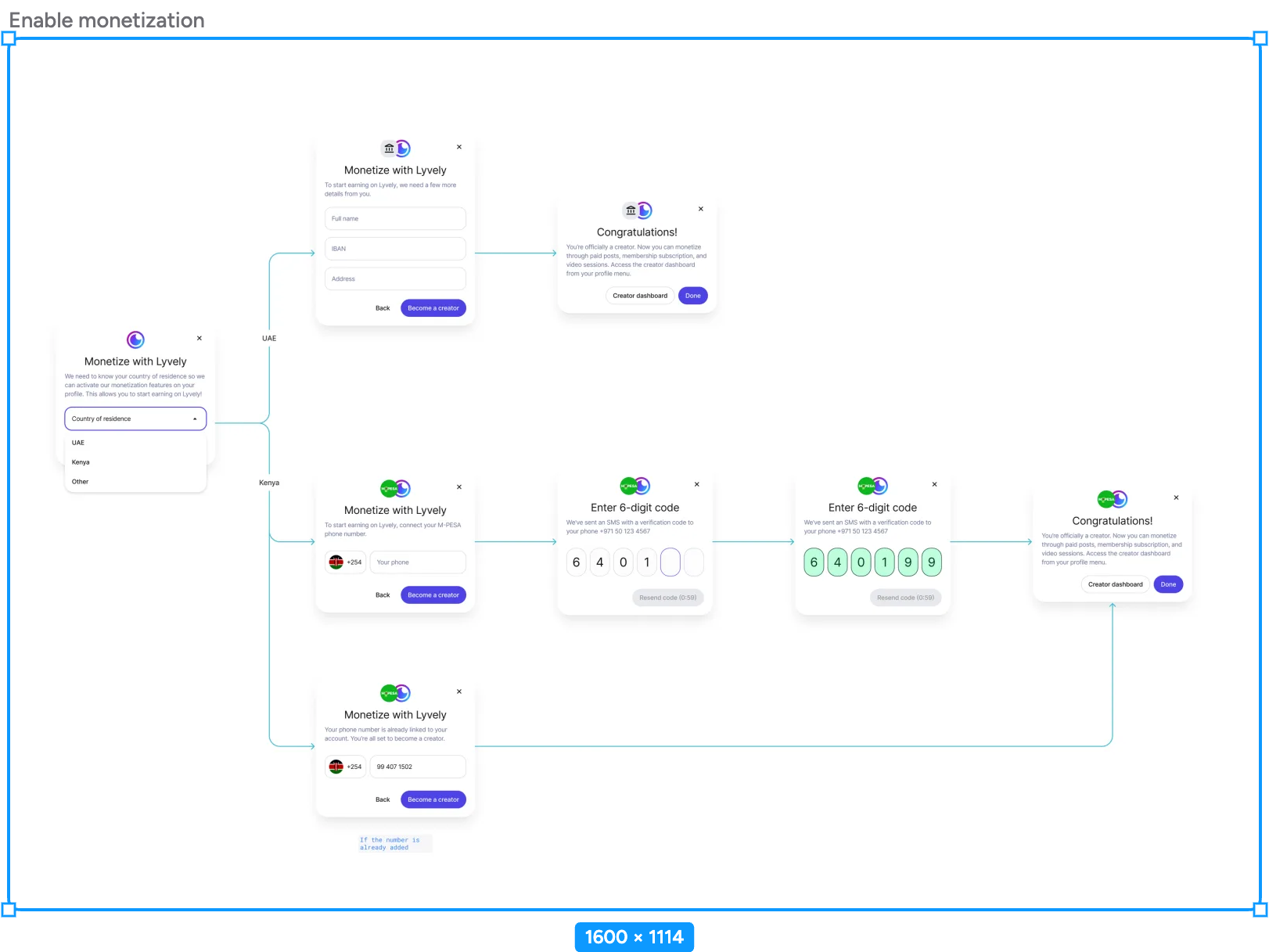The image size is (1269, 952).
Task: Click the IBAN input field
Action: pyautogui.click(x=395, y=249)
